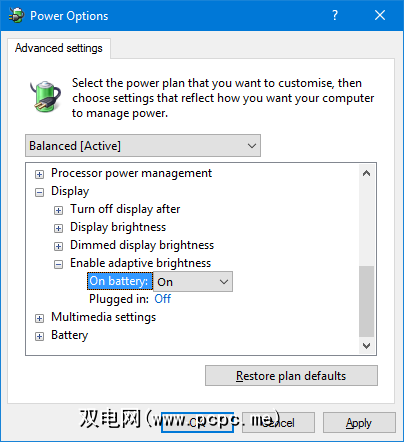Click the scrollbar down arrow

367,346
